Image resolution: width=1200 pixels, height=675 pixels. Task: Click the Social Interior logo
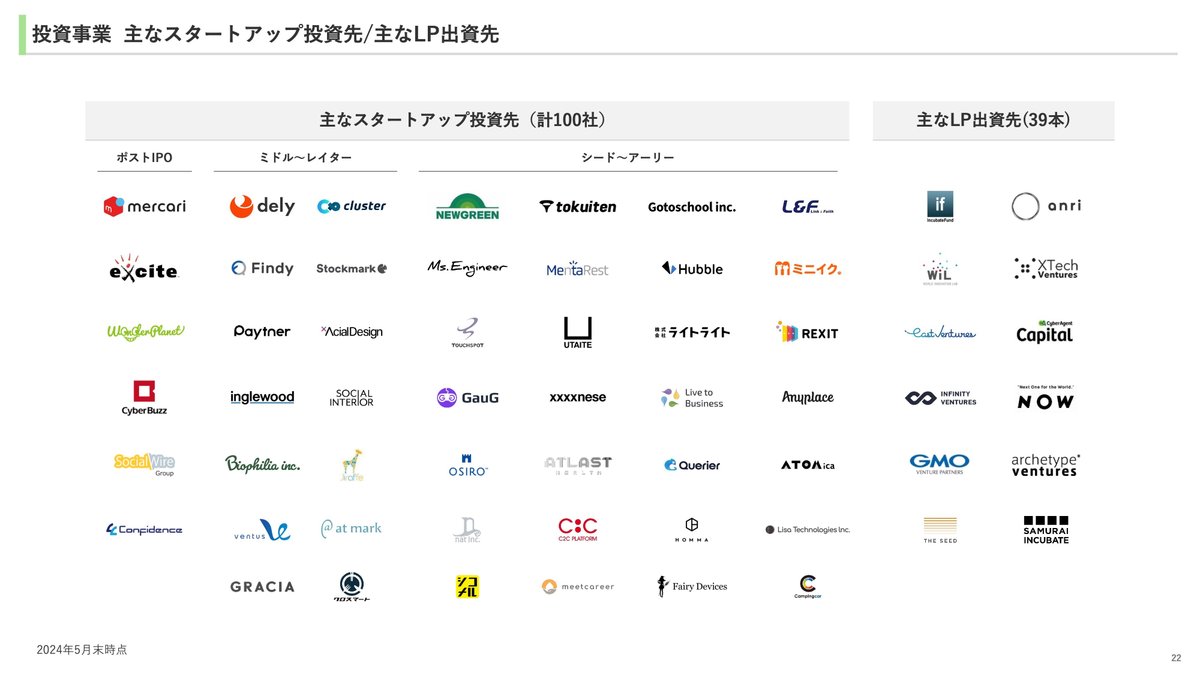[x=351, y=398]
